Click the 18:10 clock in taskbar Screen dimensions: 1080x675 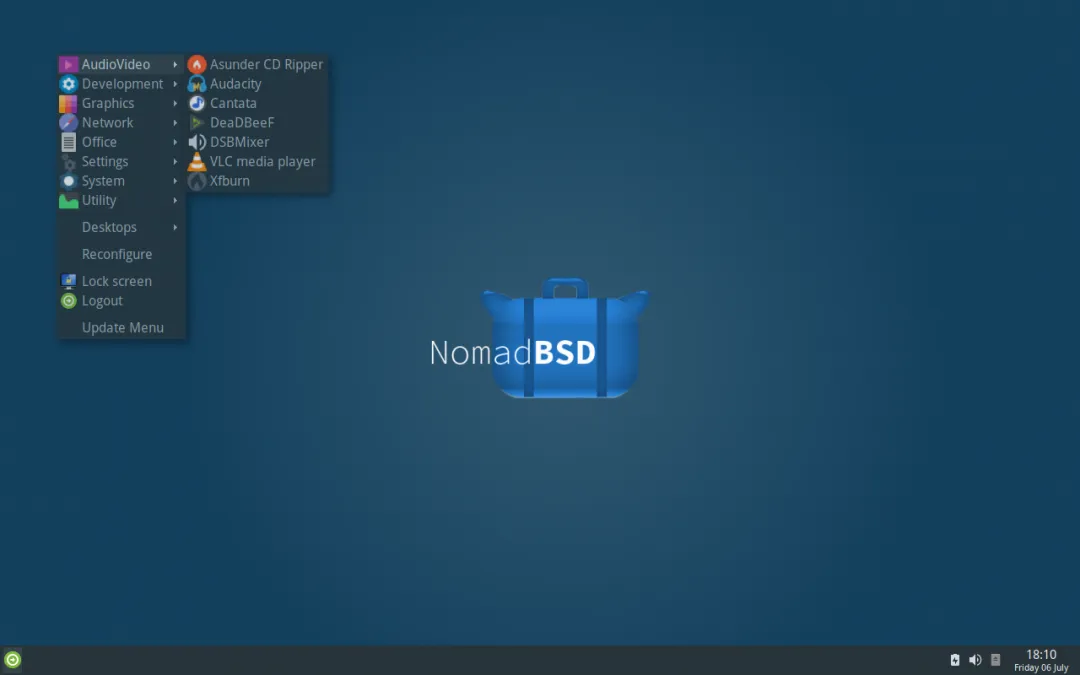1041,654
